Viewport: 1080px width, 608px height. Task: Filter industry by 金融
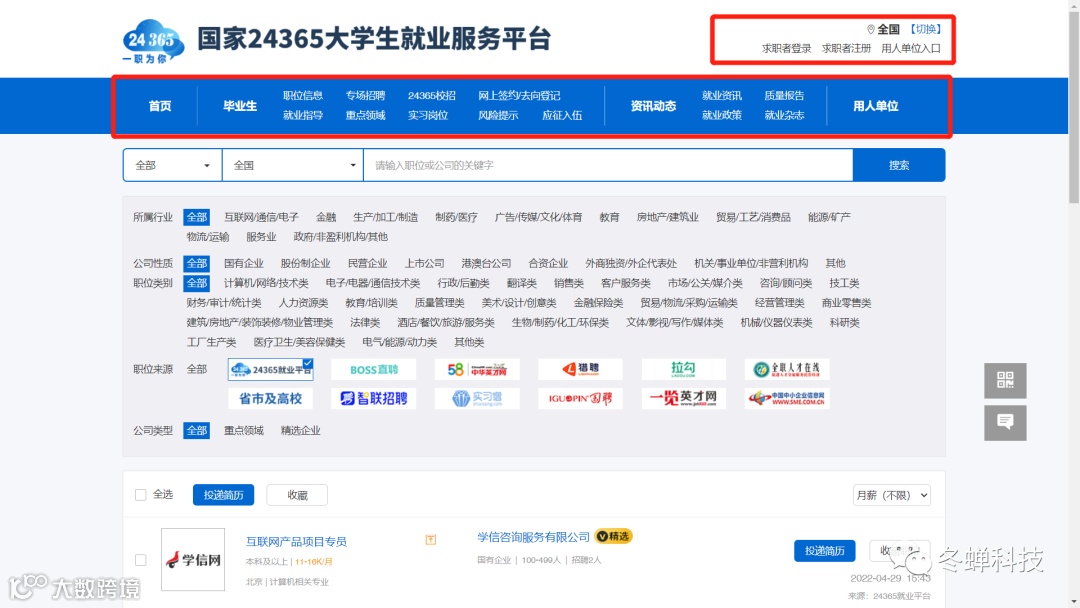(326, 217)
